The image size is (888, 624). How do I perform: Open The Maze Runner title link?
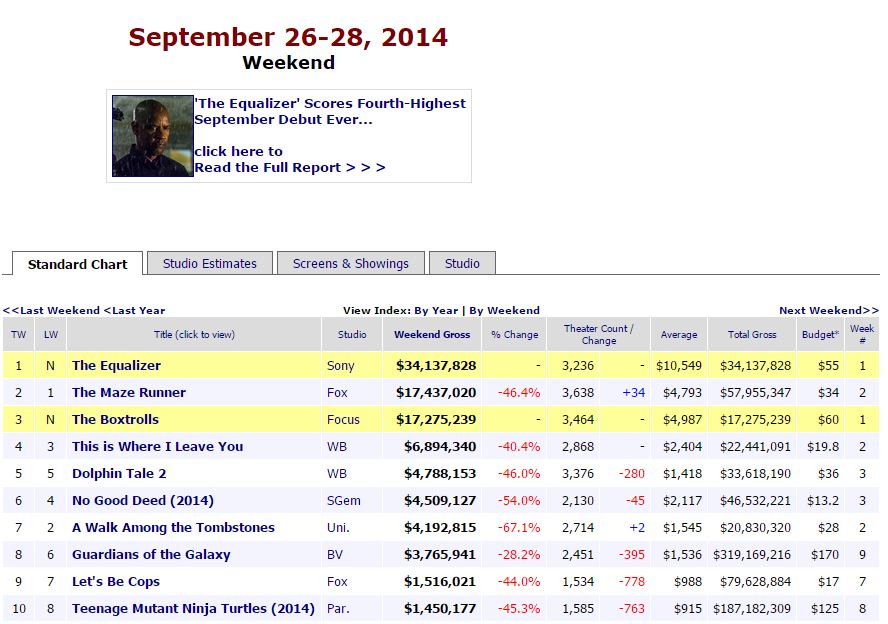(x=129, y=393)
